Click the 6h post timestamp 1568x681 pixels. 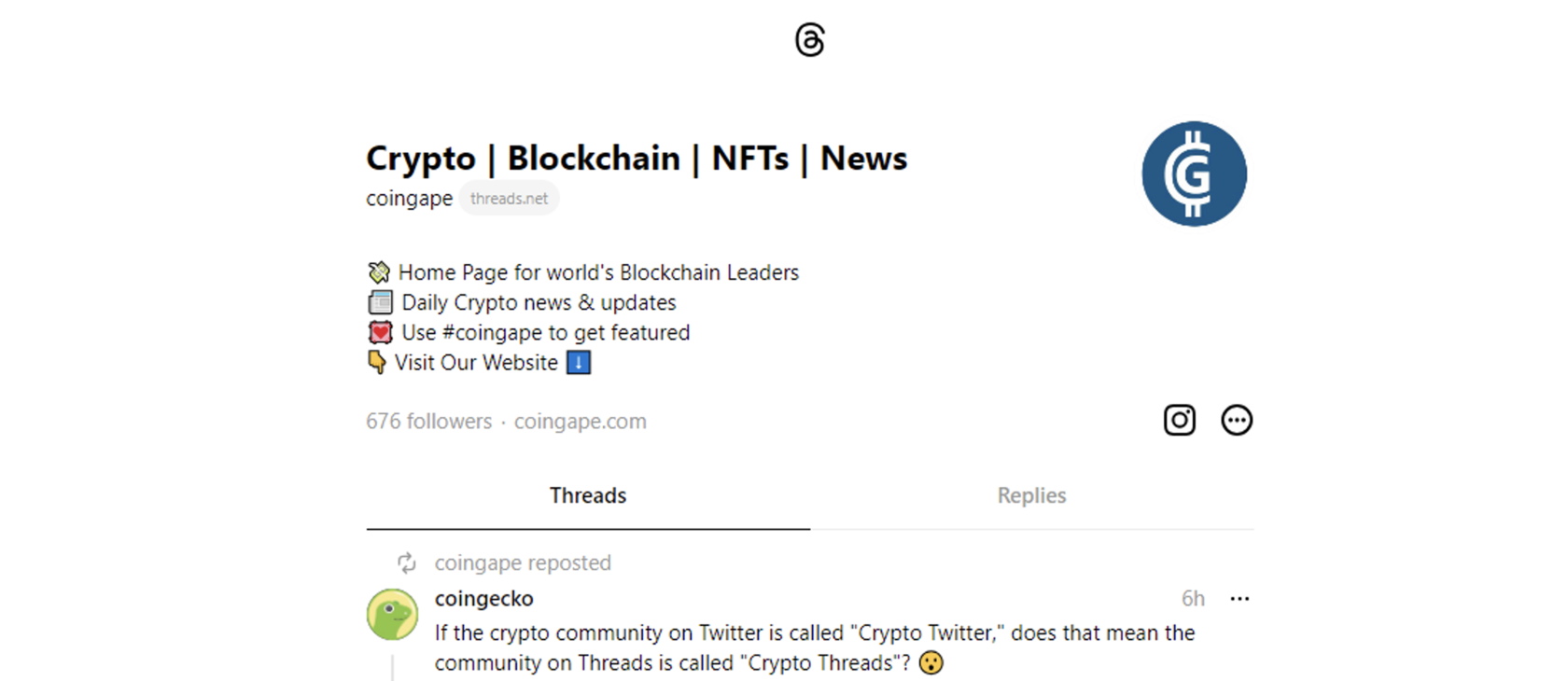tap(1193, 598)
